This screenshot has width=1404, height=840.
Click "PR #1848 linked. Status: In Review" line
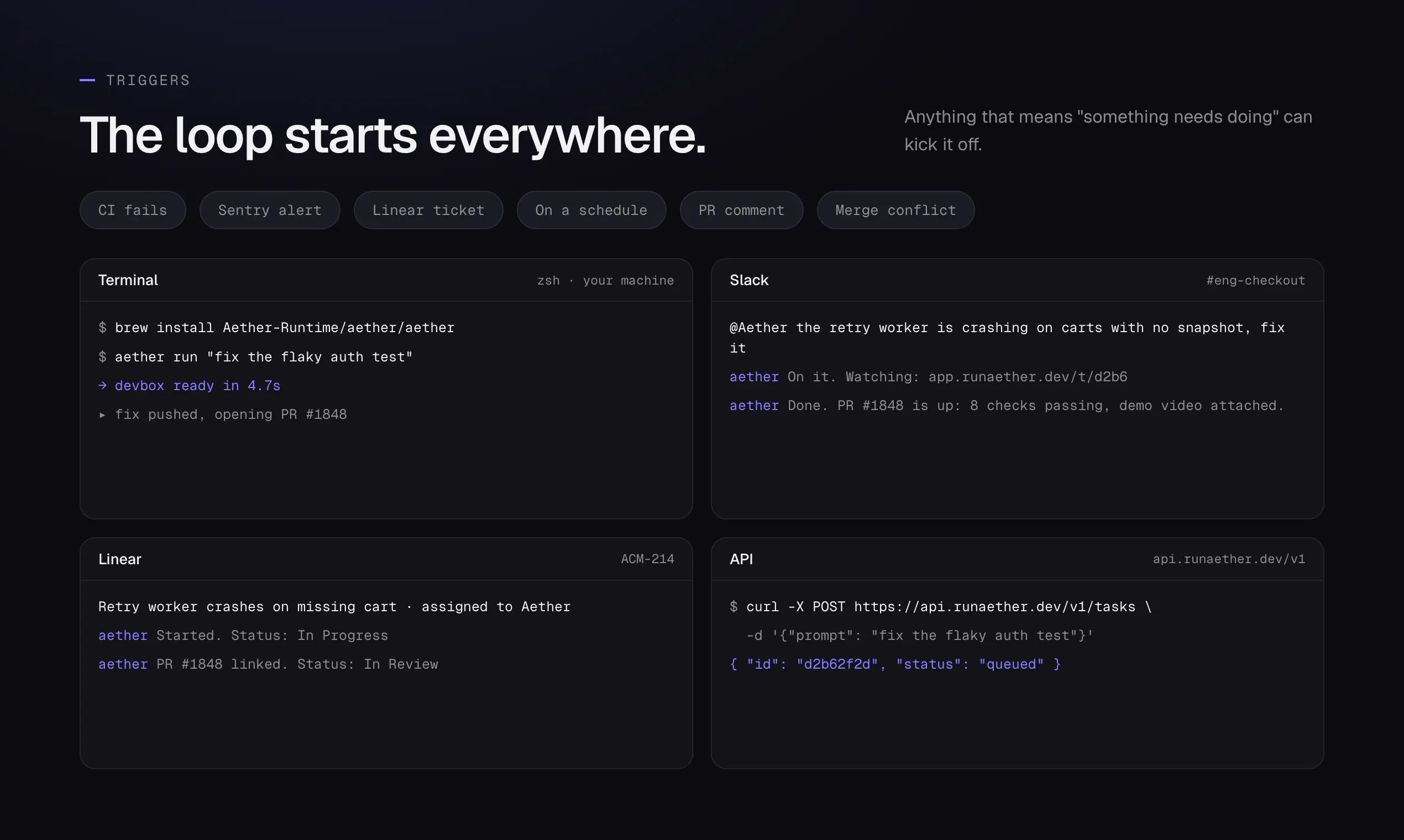tap(268, 664)
